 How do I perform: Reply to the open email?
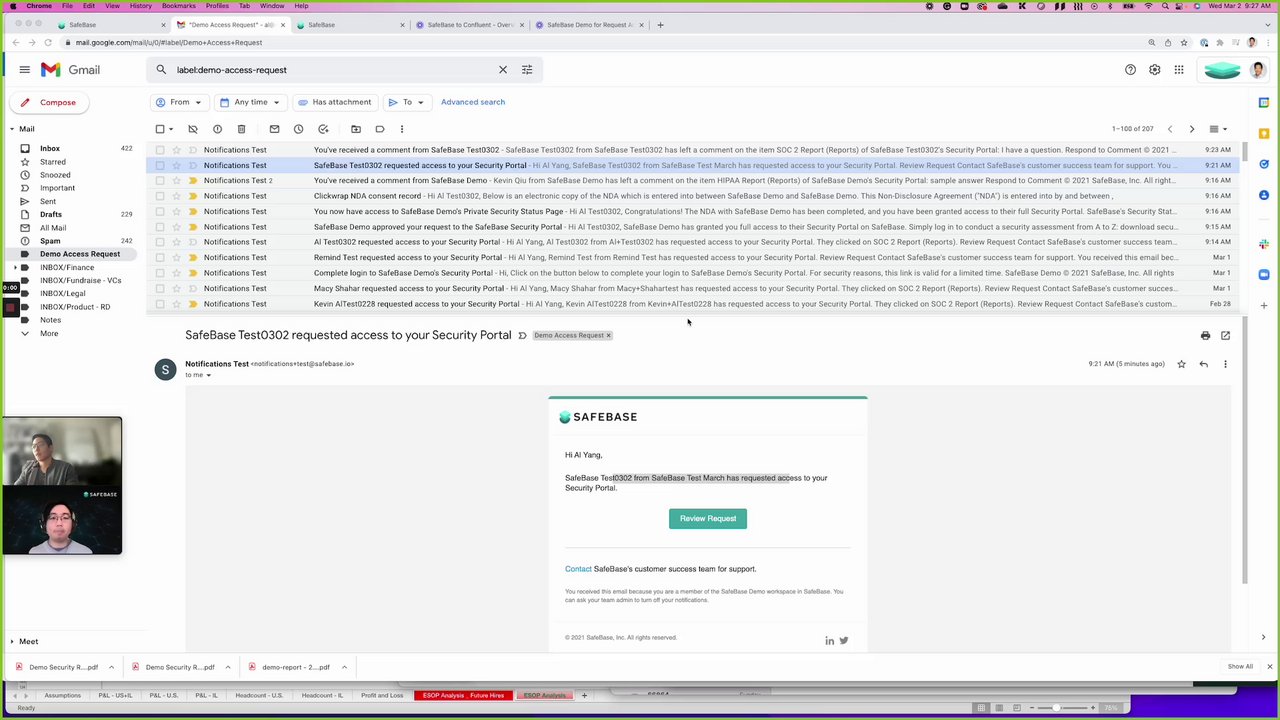(1203, 364)
